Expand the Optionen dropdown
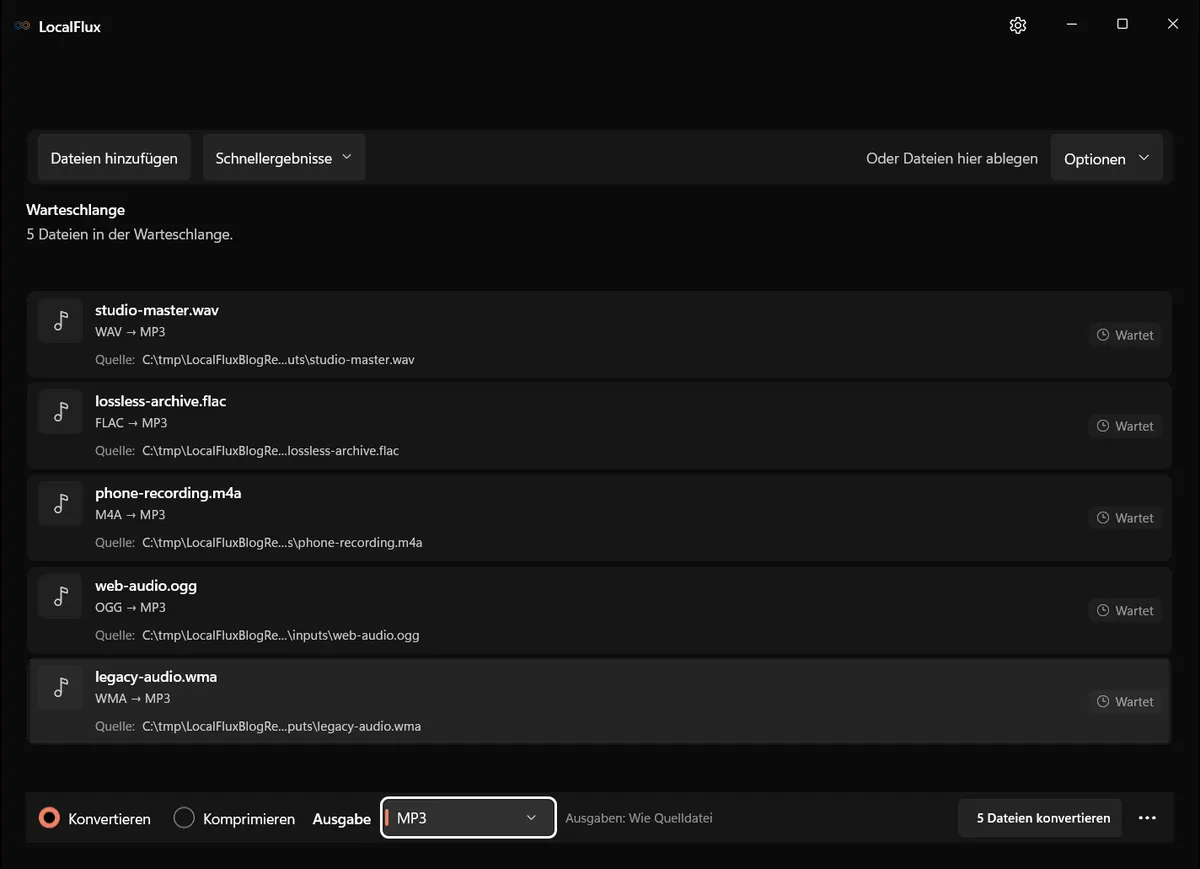The height and width of the screenshot is (869, 1200). [x=1107, y=158]
